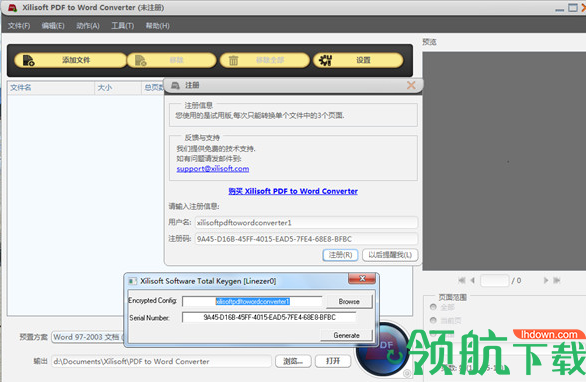Viewport: 586px width, 382px height.
Task: Click the Add File (添加文件) toolbar button
Action: tap(71, 60)
